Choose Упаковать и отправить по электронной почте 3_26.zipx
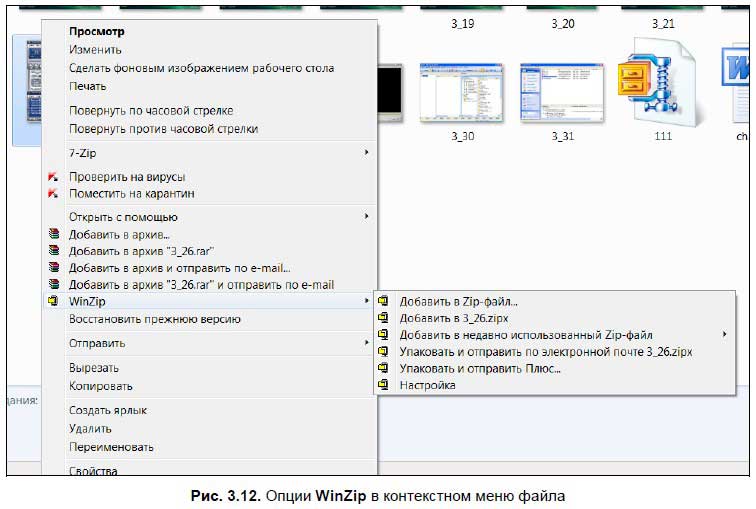The height and width of the screenshot is (509, 756). (546, 352)
